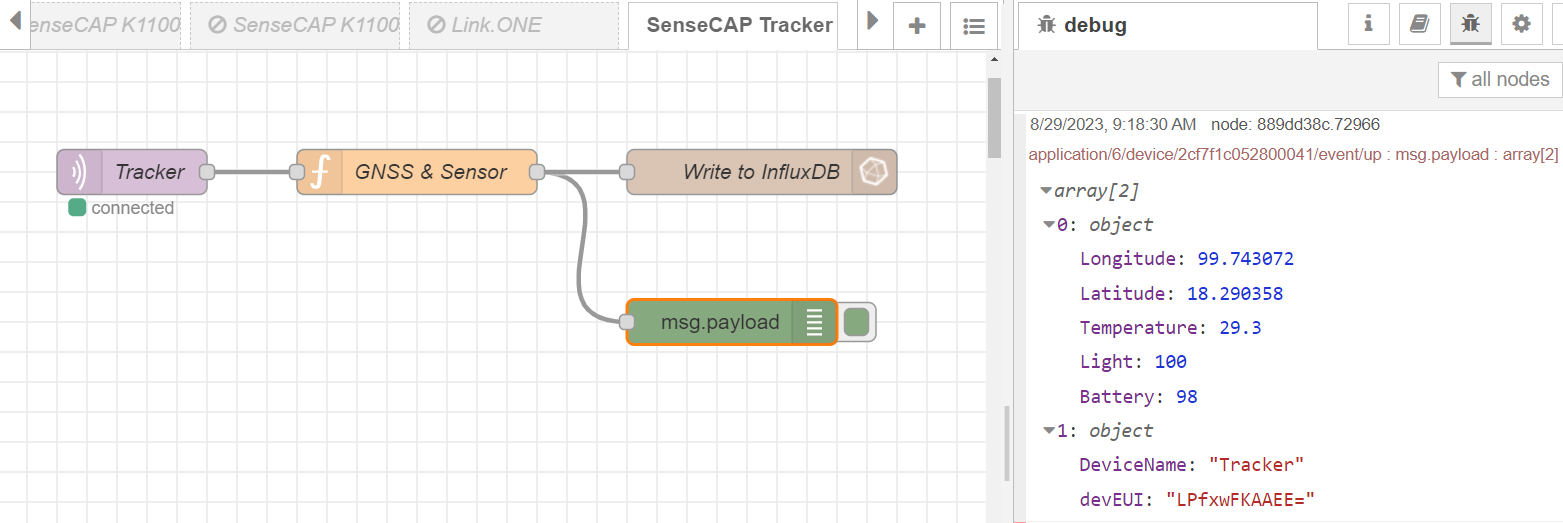Click Light value 100

(x=1170, y=362)
